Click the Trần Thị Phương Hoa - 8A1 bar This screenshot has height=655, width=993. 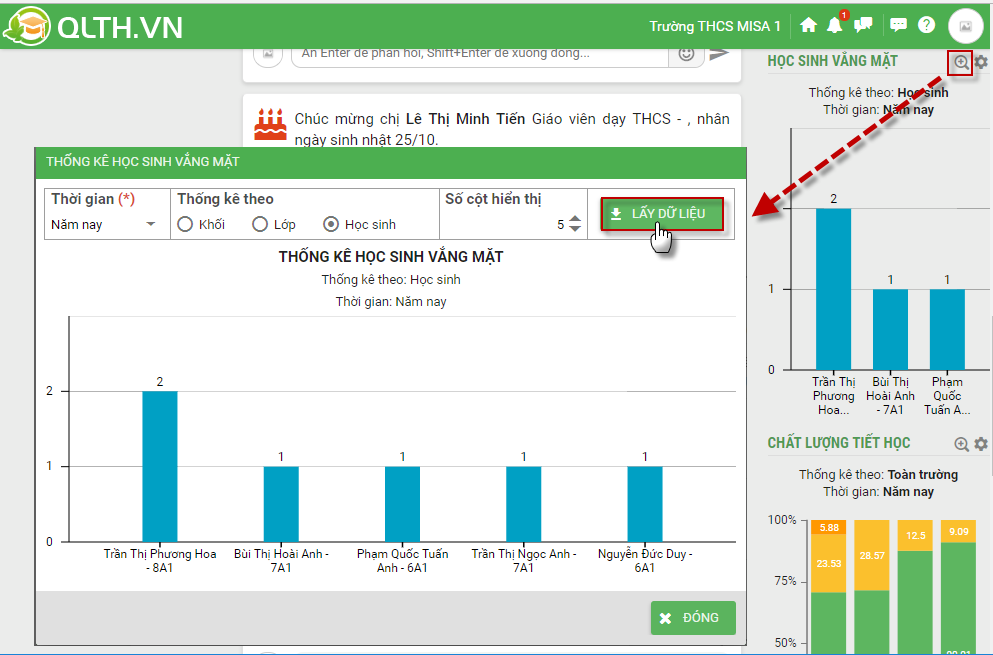pos(160,466)
